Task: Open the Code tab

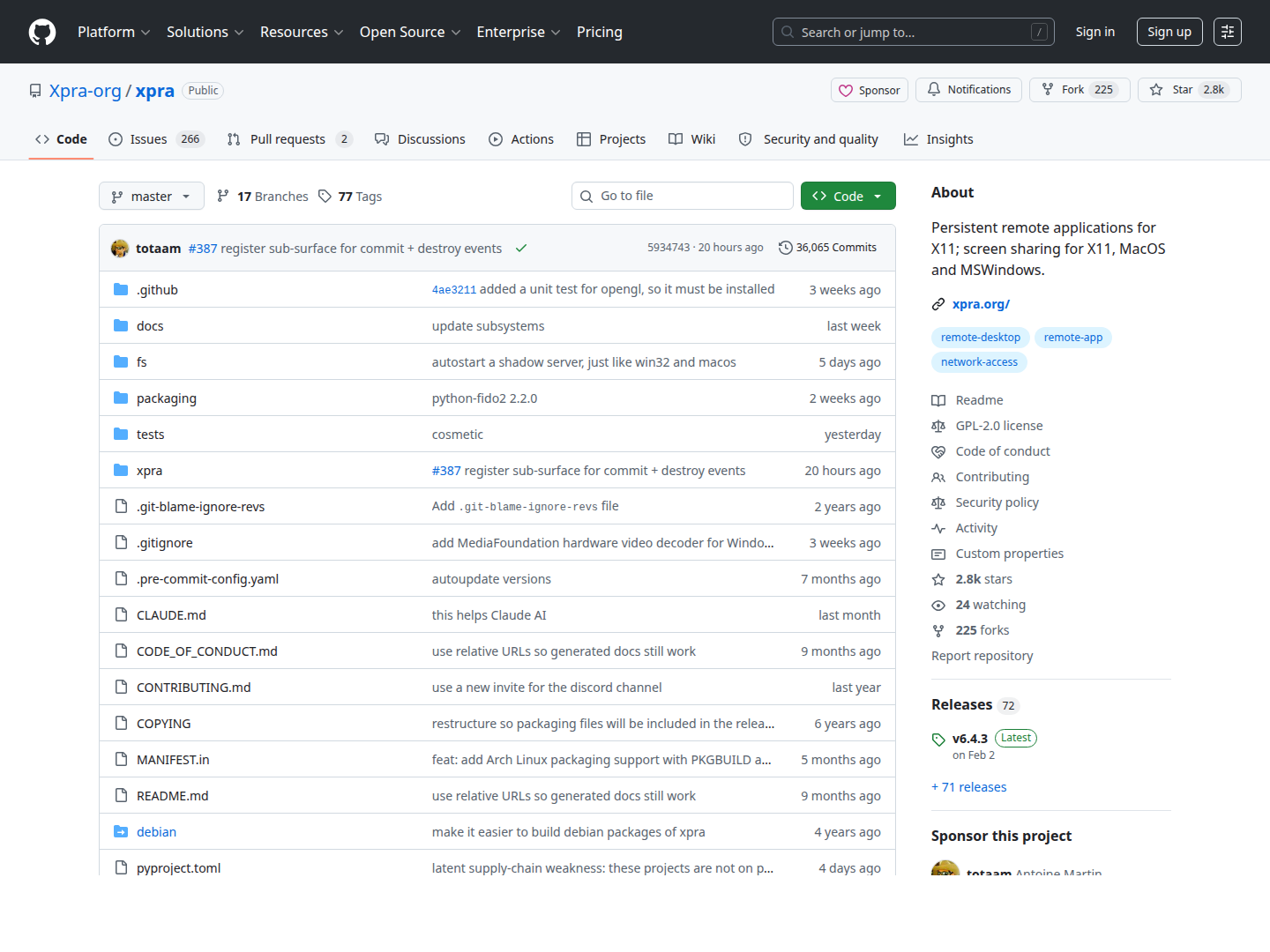Action: (61, 139)
